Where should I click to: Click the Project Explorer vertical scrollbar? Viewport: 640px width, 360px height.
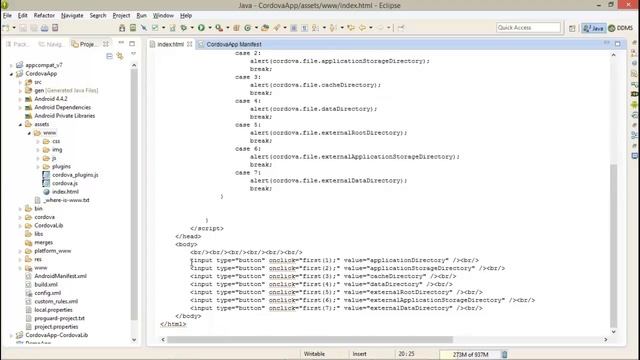[134, 194]
